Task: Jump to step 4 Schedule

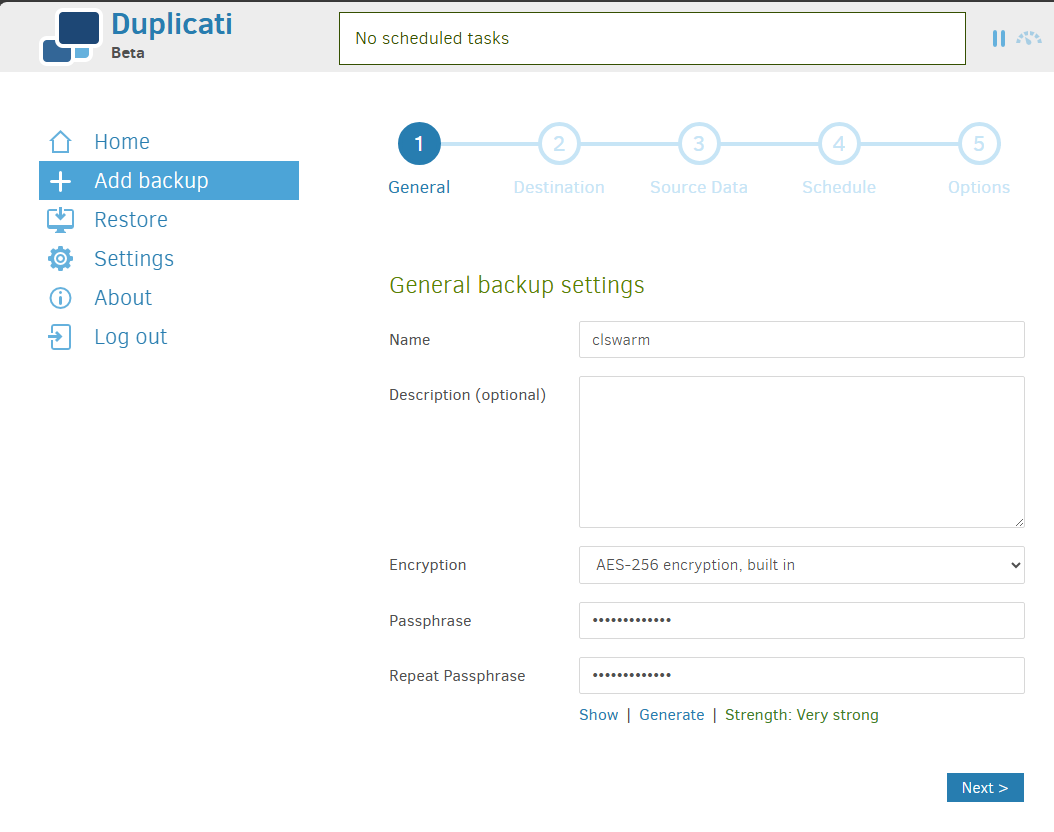Action: pos(838,143)
